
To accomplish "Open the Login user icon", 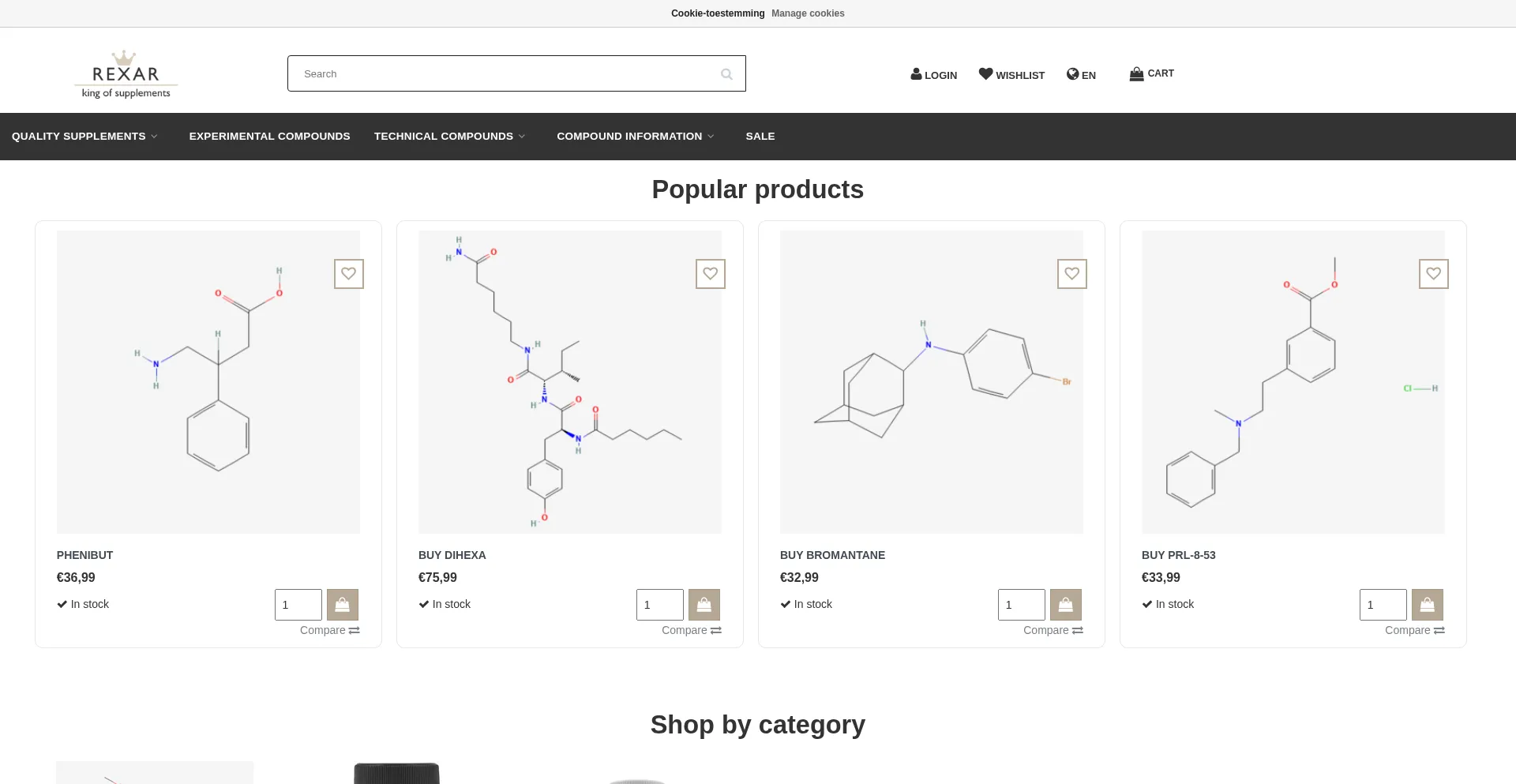I will pos(916,74).
